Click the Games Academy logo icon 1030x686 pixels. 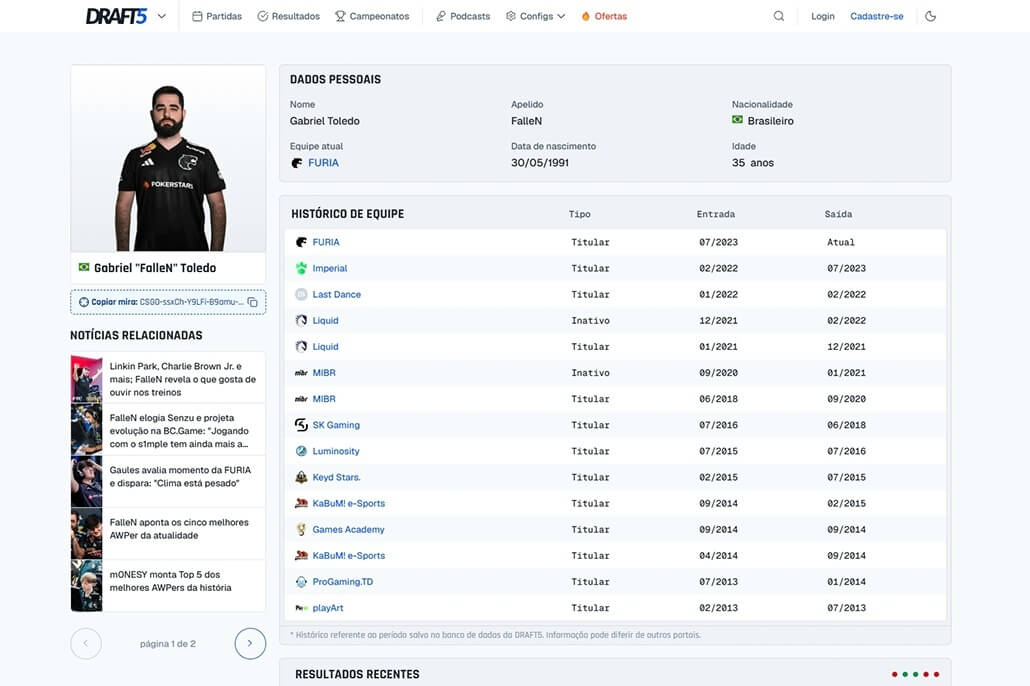tap(301, 530)
